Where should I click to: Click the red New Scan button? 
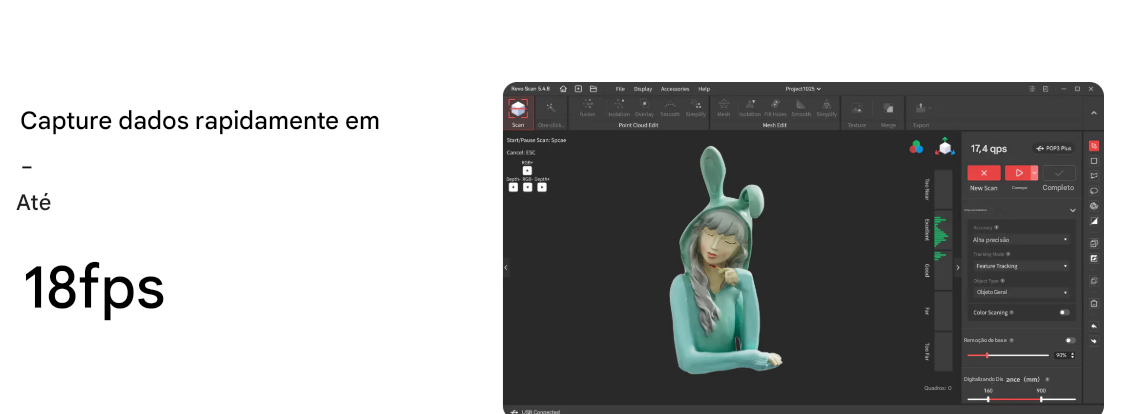(x=984, y=173)
